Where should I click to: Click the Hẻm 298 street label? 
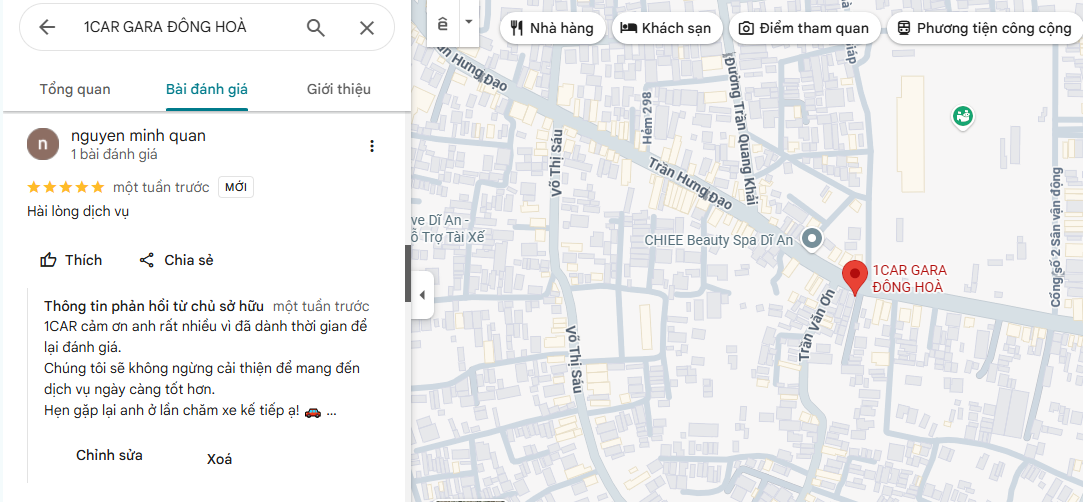pos(647,117)
